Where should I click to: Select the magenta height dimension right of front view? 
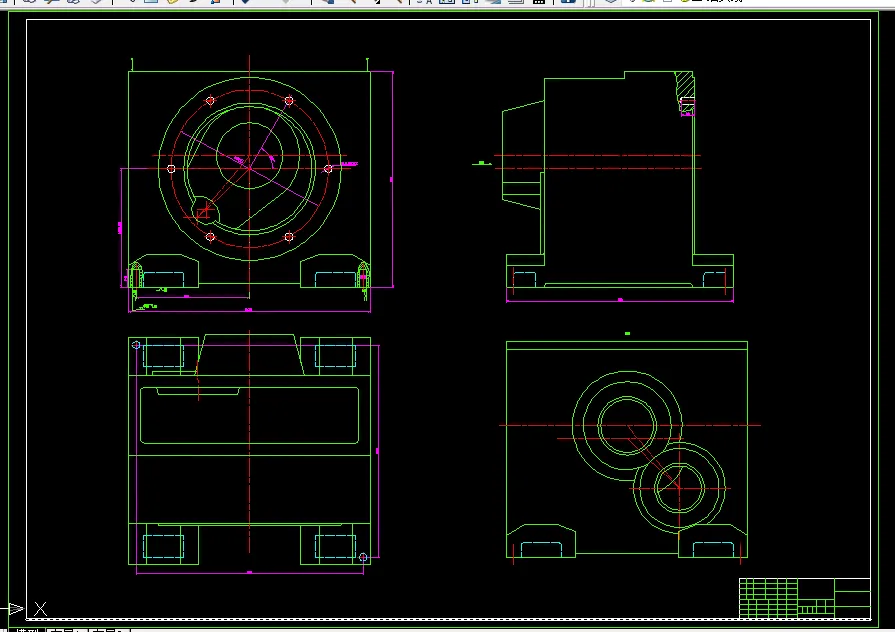point(392,179)
